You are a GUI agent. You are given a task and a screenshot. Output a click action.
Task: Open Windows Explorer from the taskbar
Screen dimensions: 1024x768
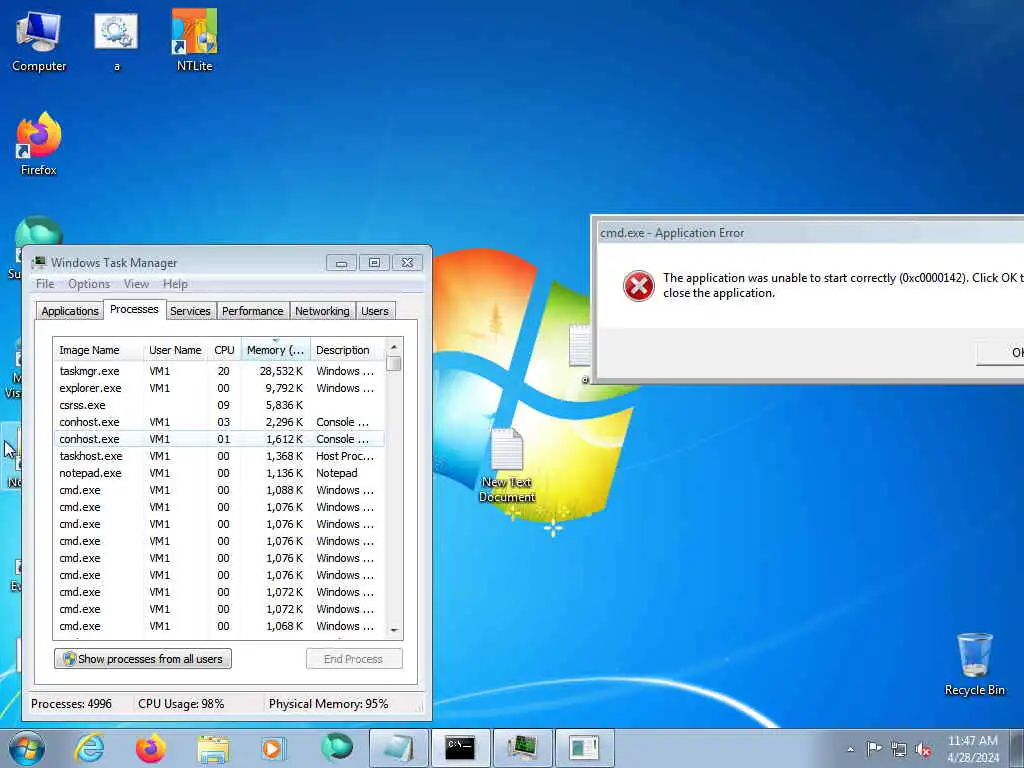pyautogui.click(x=213, y=748)
